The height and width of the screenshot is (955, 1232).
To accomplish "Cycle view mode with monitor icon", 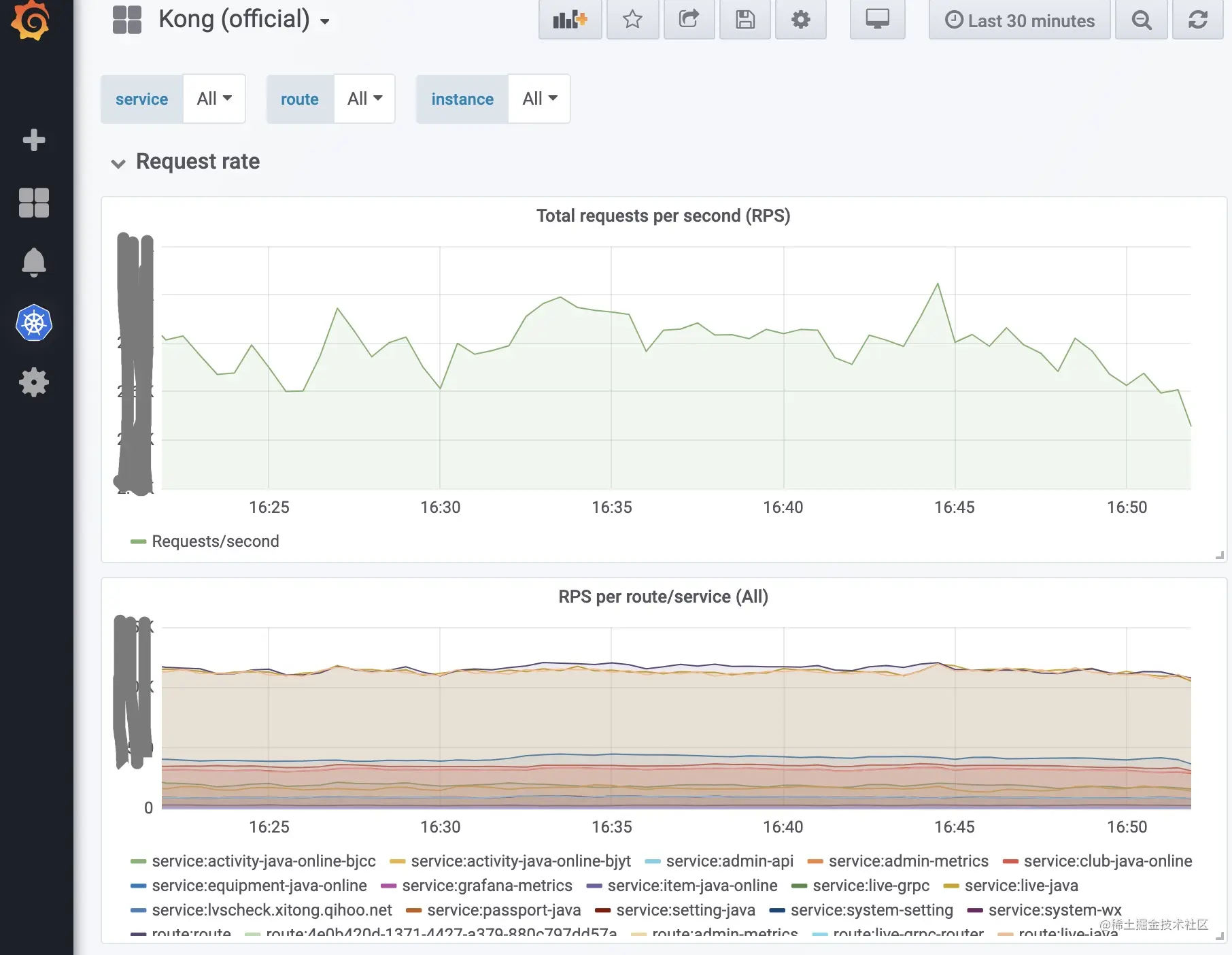I will point(877,20).
